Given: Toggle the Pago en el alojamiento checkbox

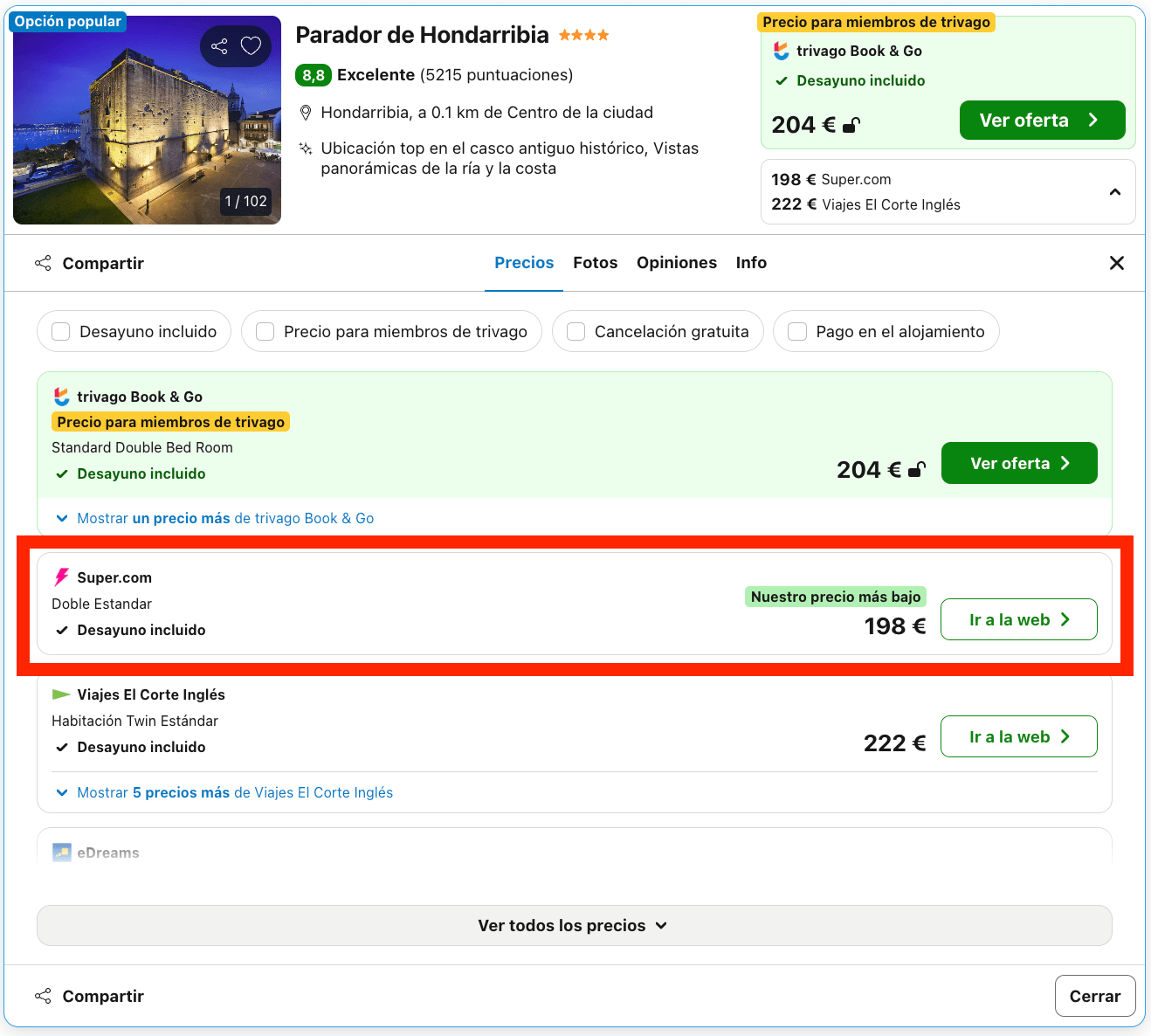Looking at the screenshot, I should pos(797,332).
